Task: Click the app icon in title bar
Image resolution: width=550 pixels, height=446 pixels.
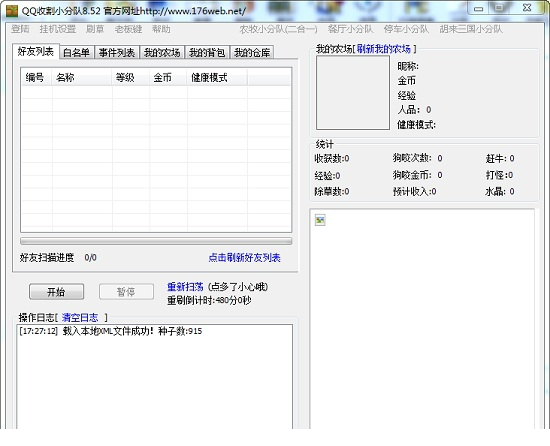Action: point(12,11)
